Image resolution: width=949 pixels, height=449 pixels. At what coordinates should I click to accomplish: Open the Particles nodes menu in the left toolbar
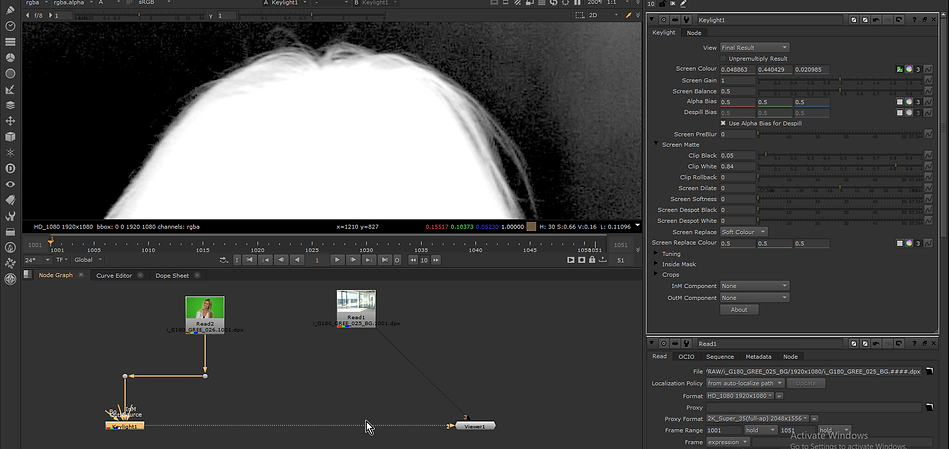(x=10, y=152)
